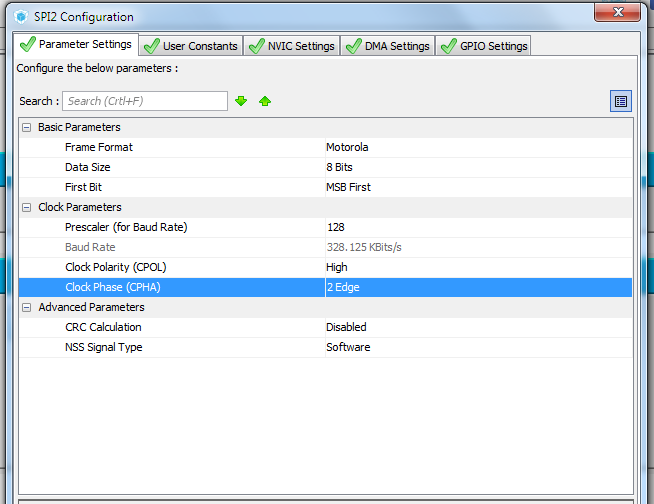Click the NSS Signal Type value Software
The height and width of the screenshot is (504, 654).
[x=348, y=348]
